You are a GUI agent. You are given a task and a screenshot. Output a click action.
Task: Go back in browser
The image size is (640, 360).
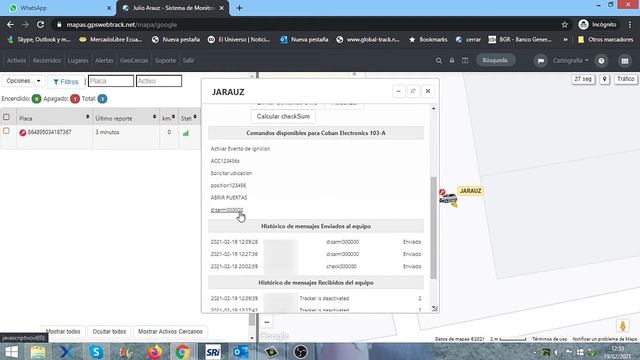(10, 24)
